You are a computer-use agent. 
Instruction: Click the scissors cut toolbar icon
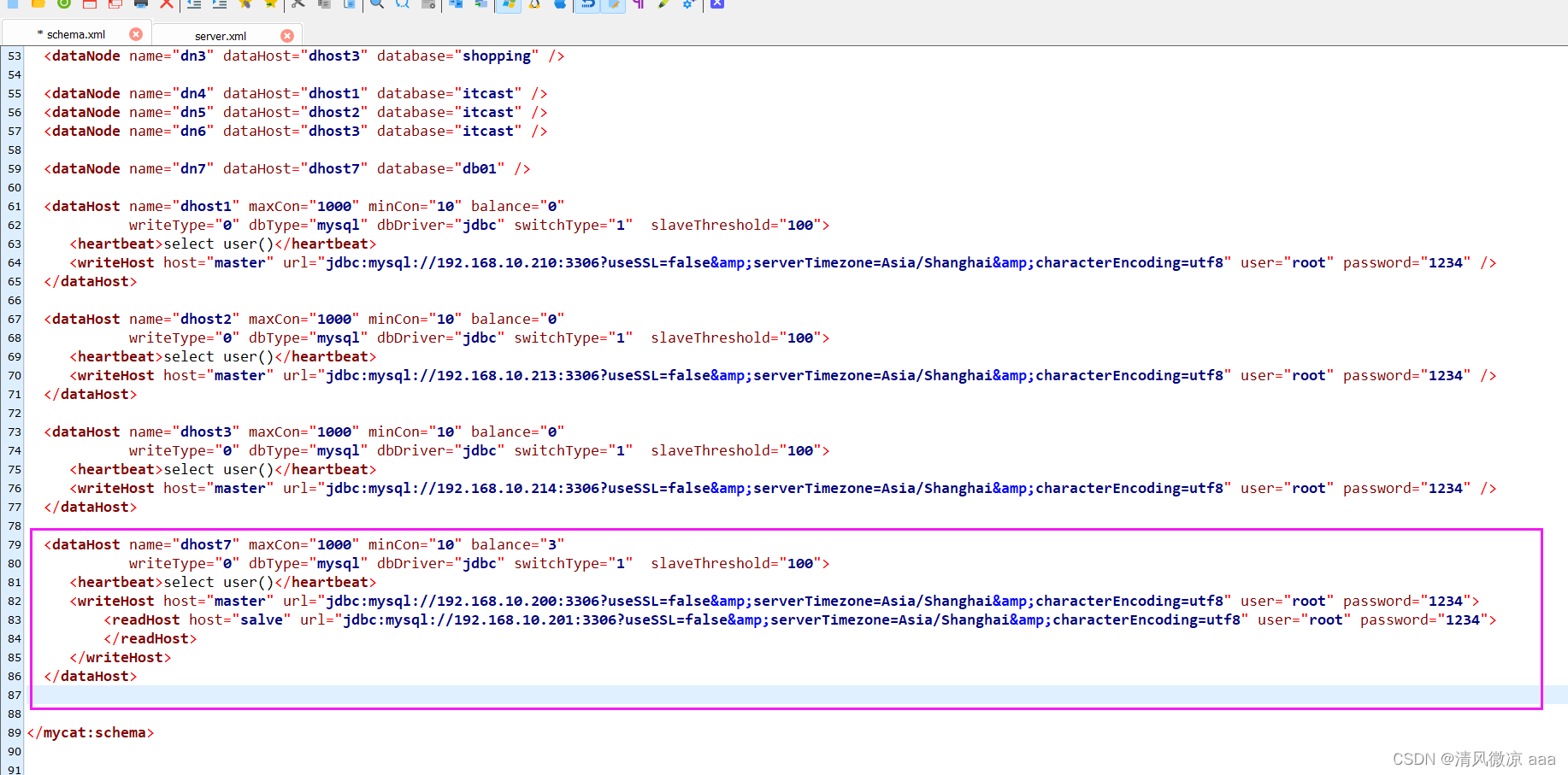coord(298,3)
